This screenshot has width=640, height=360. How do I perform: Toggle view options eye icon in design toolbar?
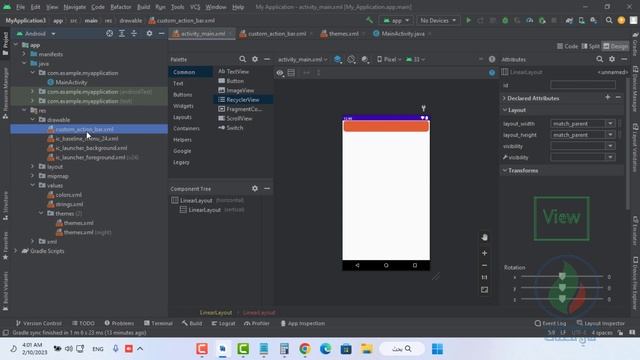point(280,73)
